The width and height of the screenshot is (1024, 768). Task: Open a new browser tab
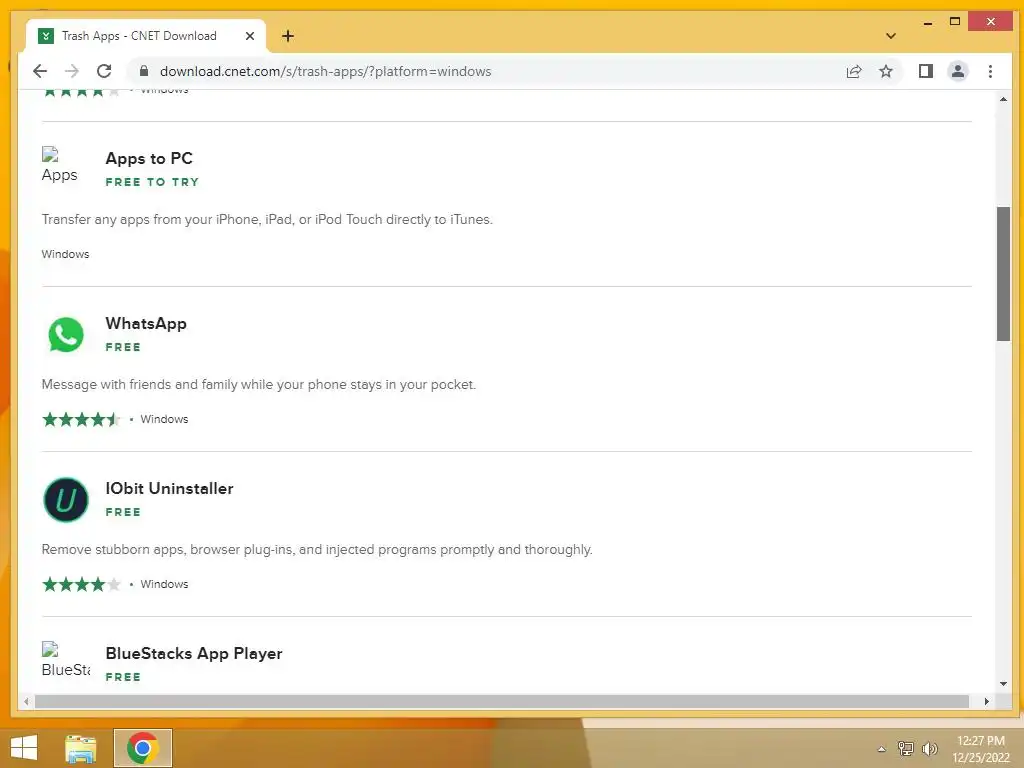288,36
